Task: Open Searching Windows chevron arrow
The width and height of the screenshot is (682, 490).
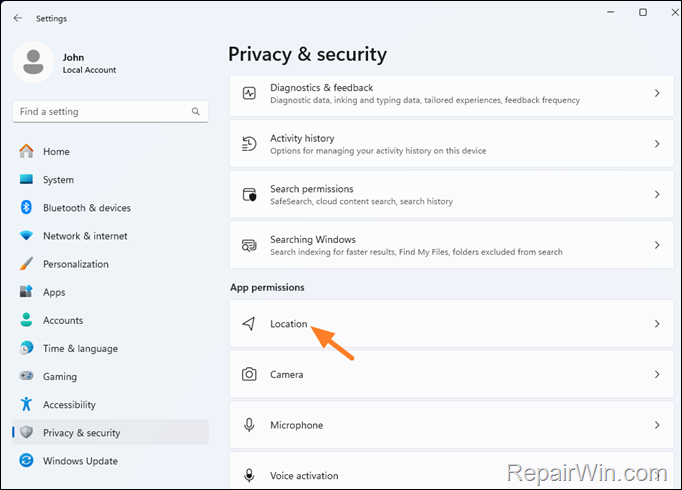Action: tap(657, 245)
